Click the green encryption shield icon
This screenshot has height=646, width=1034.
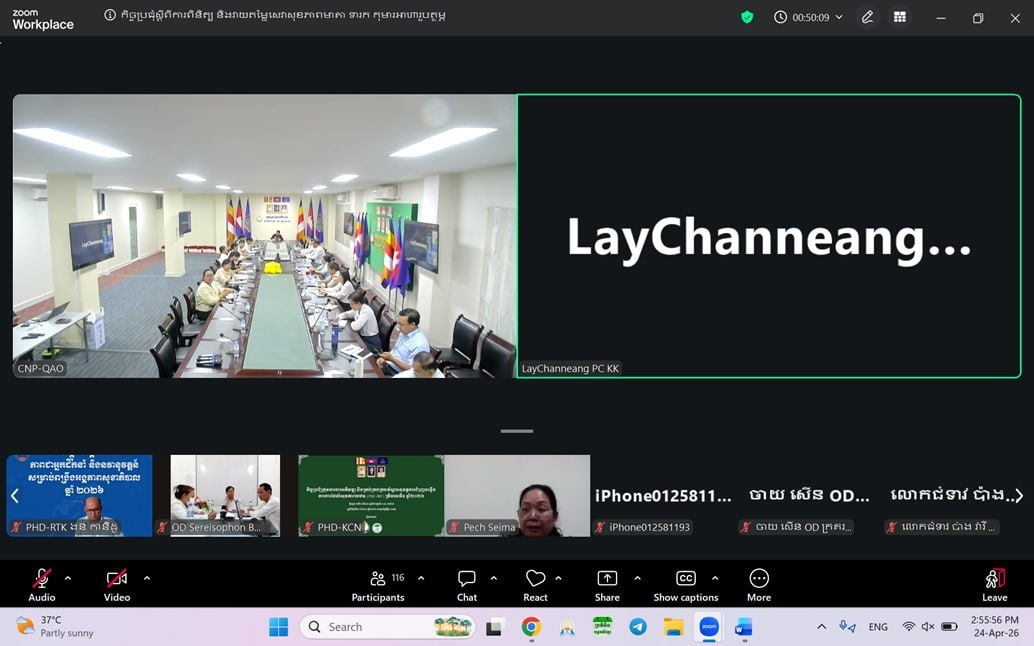[x=747, y=17]
